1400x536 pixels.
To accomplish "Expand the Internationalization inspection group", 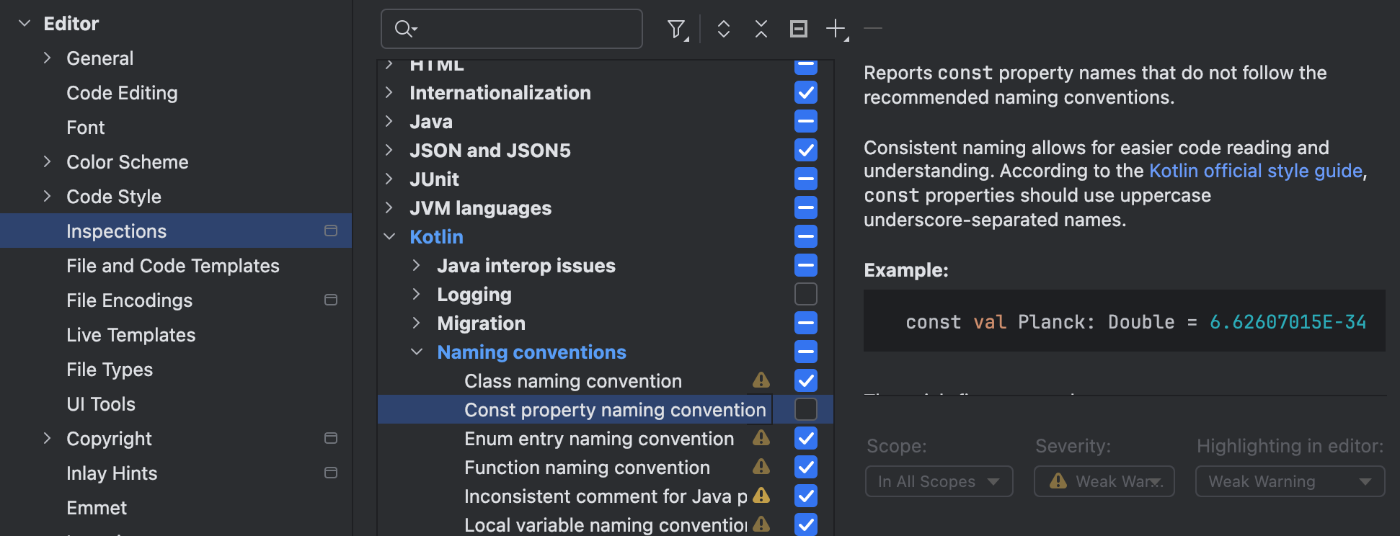I will point(390,92).
